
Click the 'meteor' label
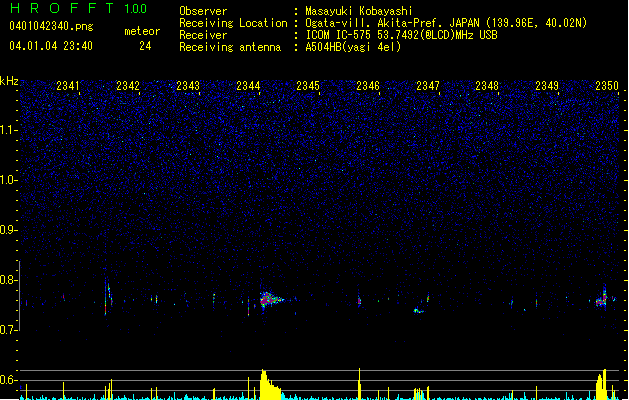pos(142,31)
